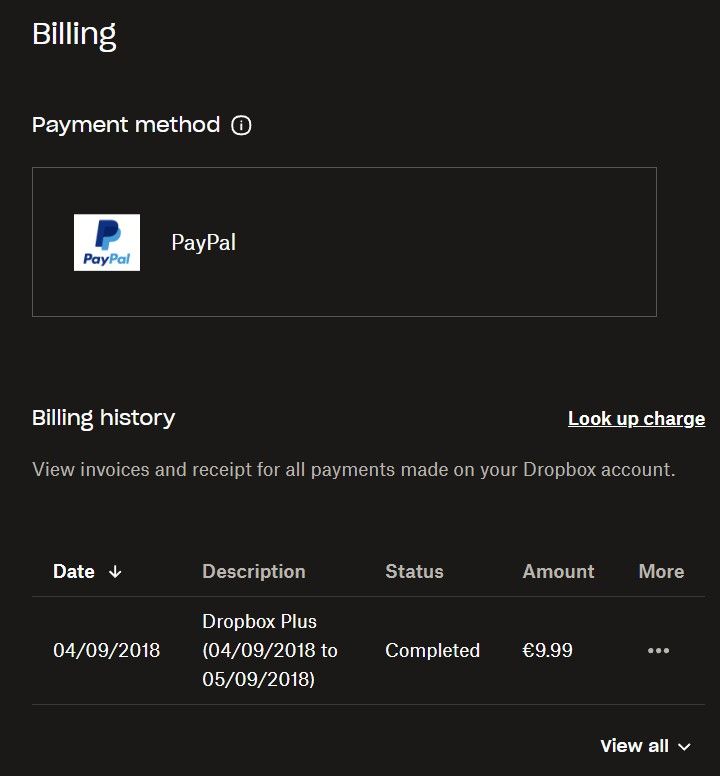Click the €9.99 amount cell
The height and width of the screenshot is (776, 720).
tap(547, 651)
